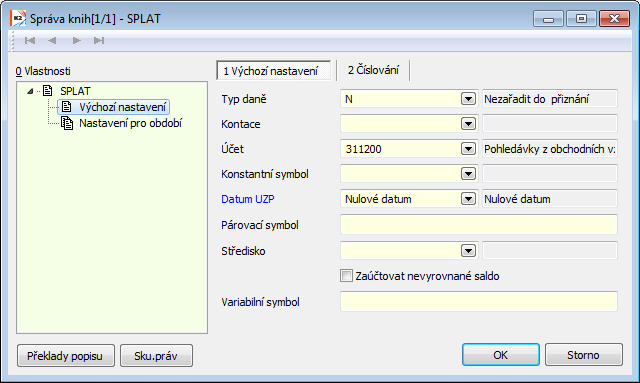
Task: Open the Účet dropdown arrow
Action: (x=468, y=149)
